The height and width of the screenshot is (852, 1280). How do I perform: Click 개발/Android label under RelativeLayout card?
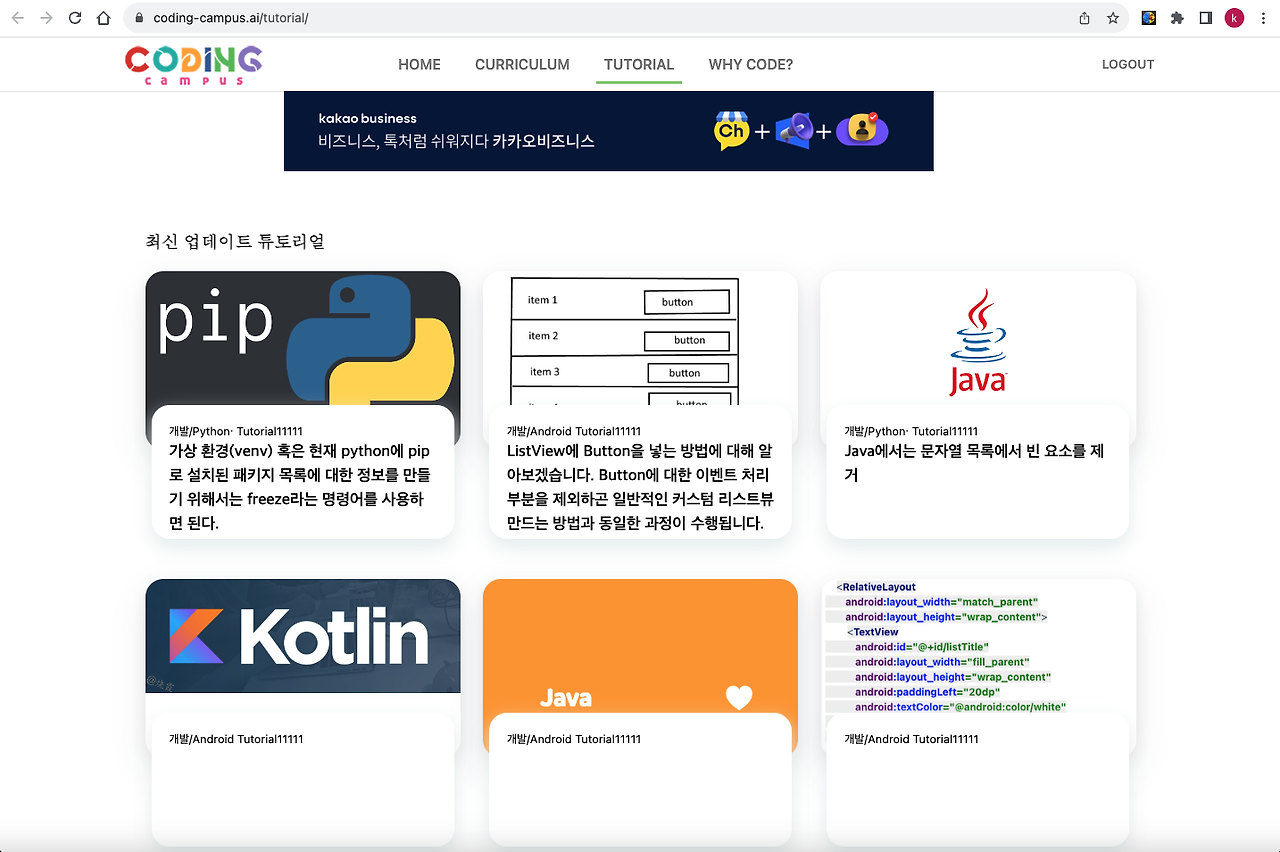[911, 739]
